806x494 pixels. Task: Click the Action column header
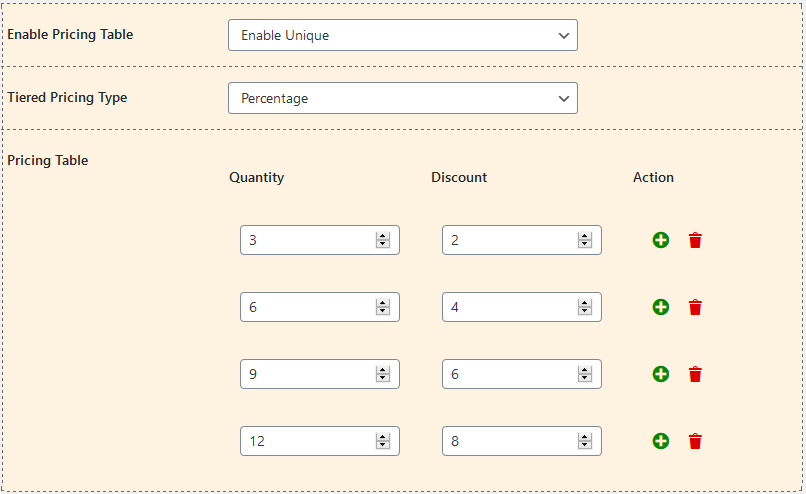click(x=653, y=177)
